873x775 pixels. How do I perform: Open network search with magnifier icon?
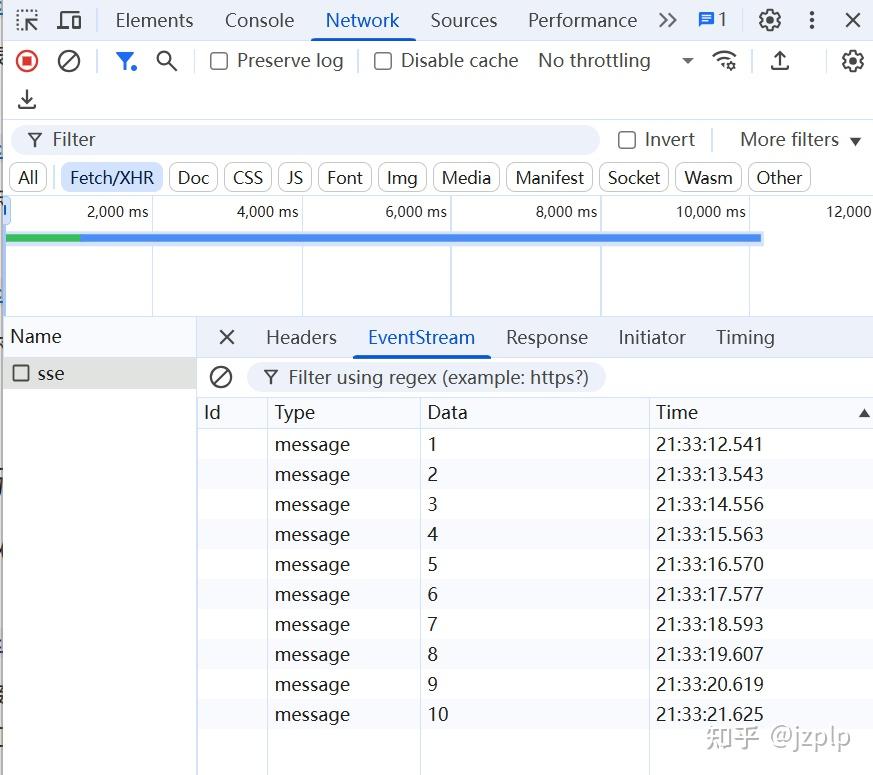tap(167, 61)
